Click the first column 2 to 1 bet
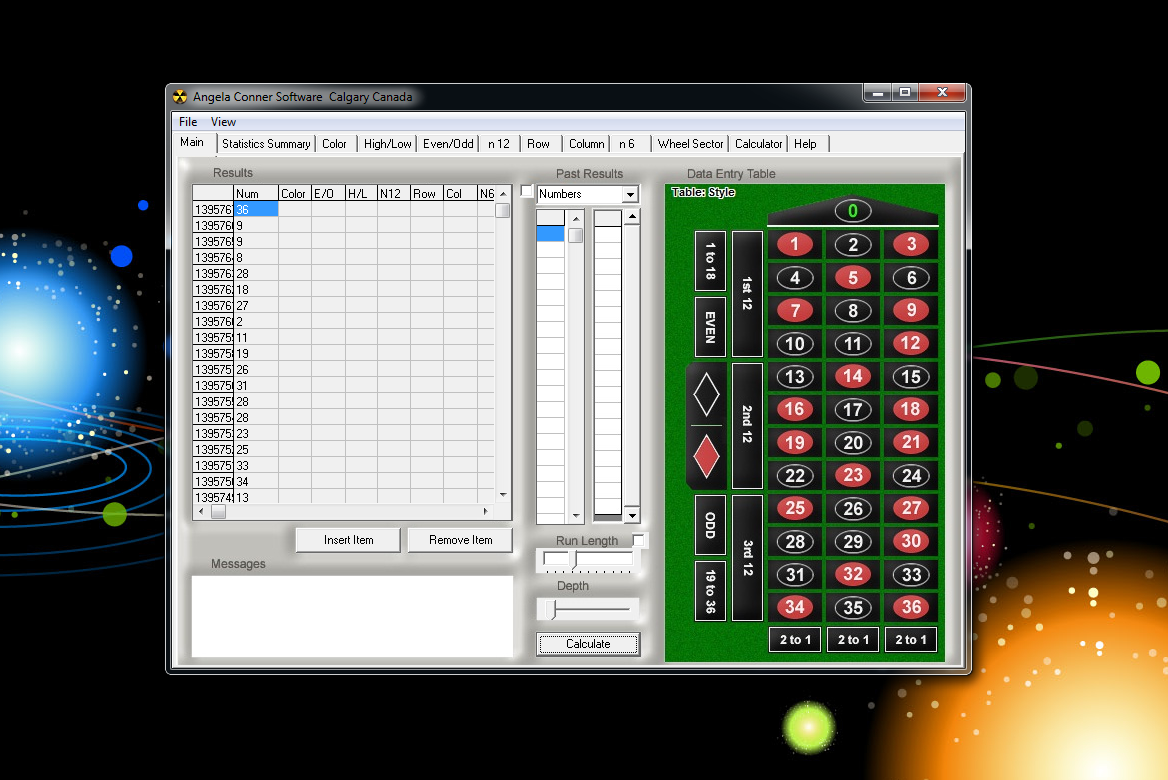 point(795,639)
